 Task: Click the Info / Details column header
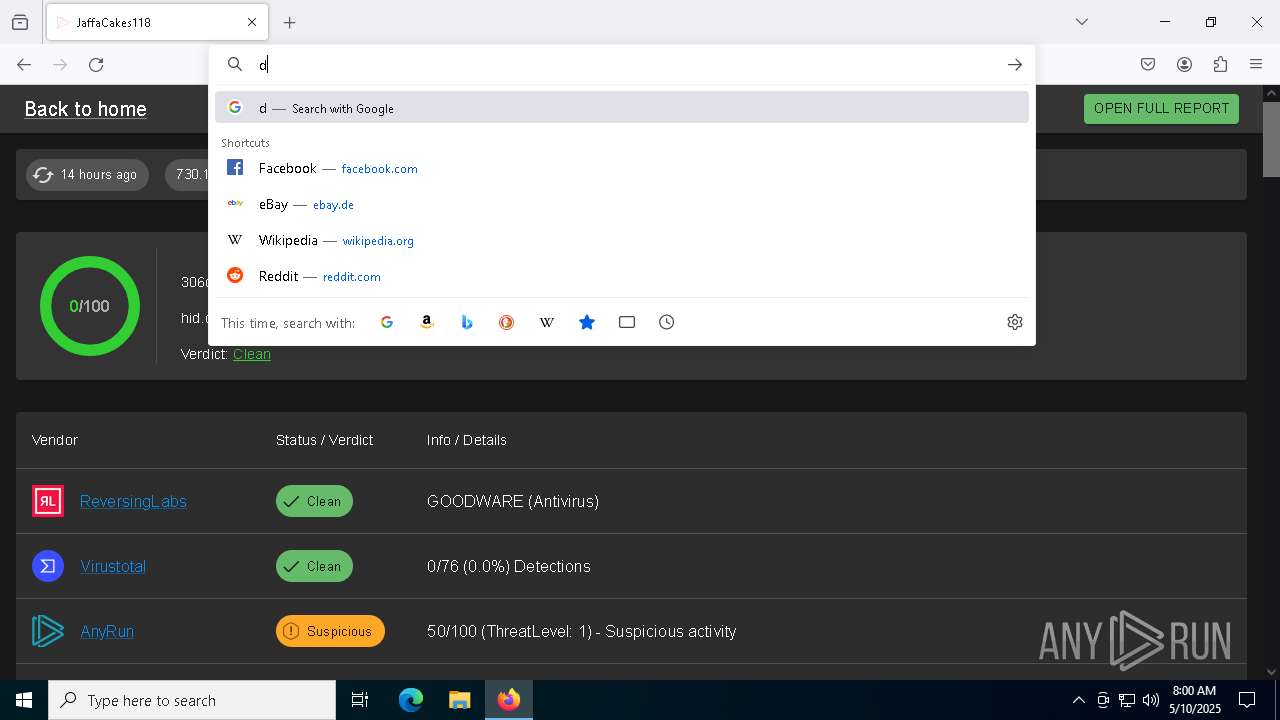click(x=467, y=440)
